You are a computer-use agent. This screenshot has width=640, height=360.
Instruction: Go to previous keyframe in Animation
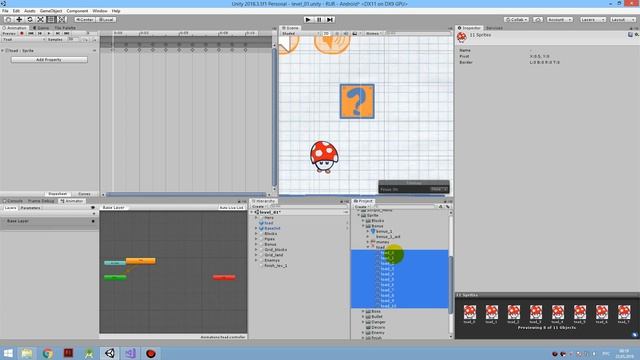coord(40,33)
